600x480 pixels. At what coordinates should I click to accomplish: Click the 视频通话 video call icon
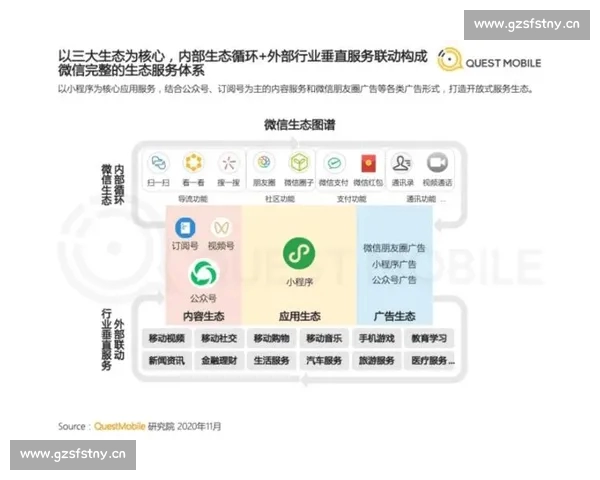437,163
